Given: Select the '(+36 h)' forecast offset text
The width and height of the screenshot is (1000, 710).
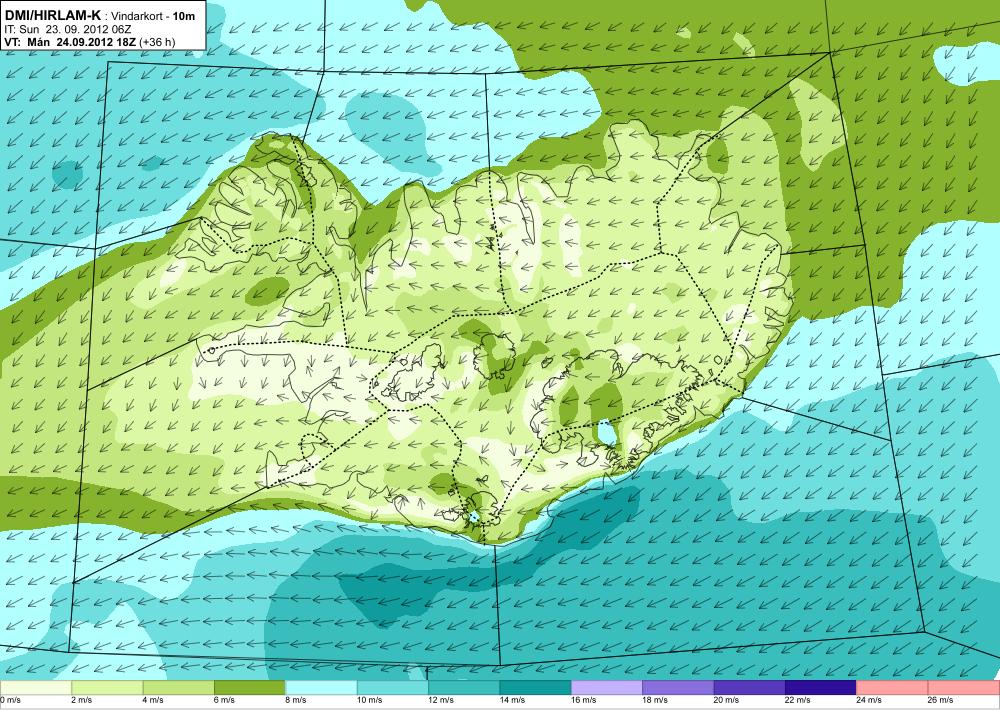Looking at the screenshot, I should (x=157, y=42).
